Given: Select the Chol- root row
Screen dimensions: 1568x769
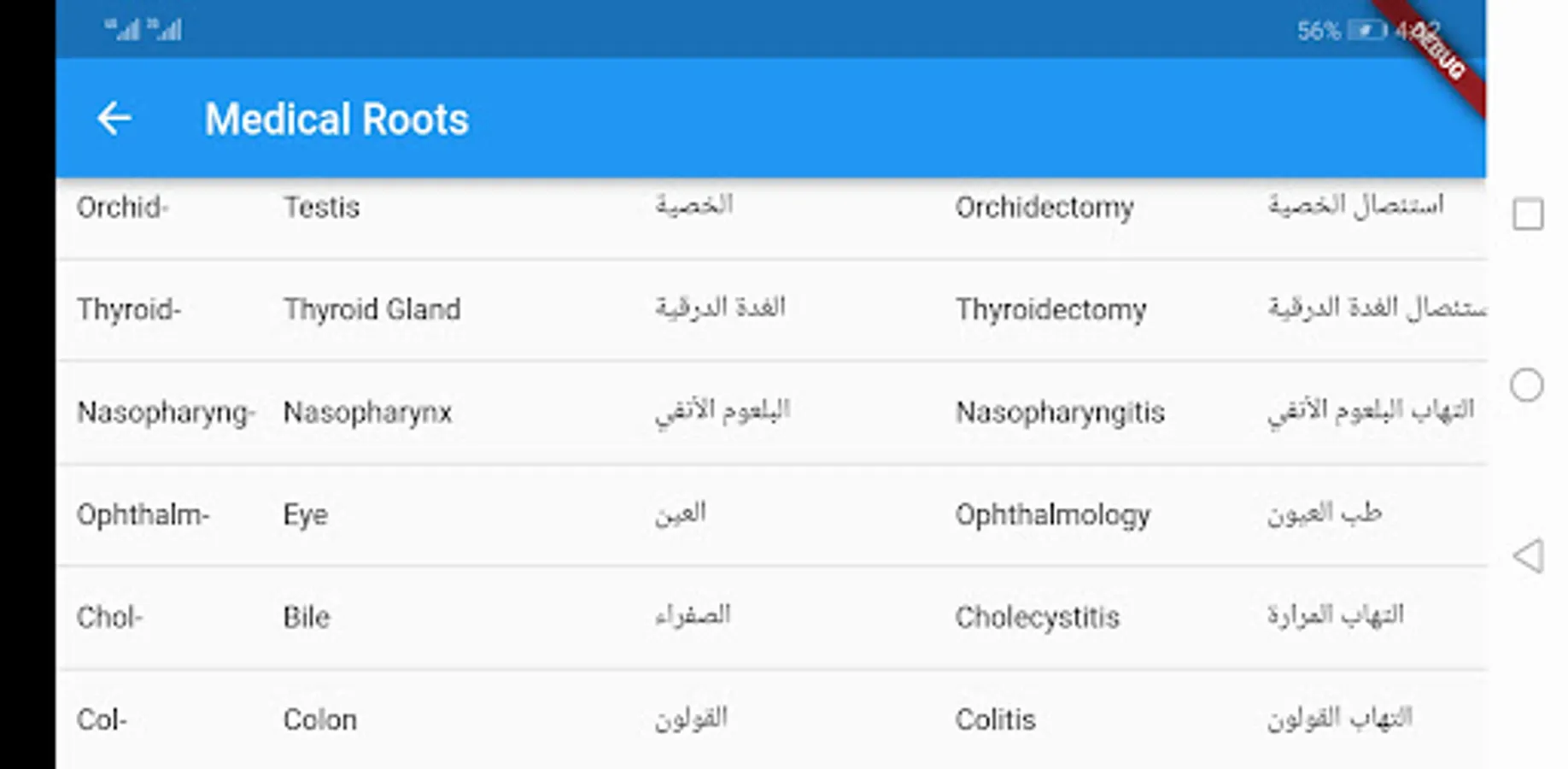Looking at the screenshot, I should tap(109, 618).
